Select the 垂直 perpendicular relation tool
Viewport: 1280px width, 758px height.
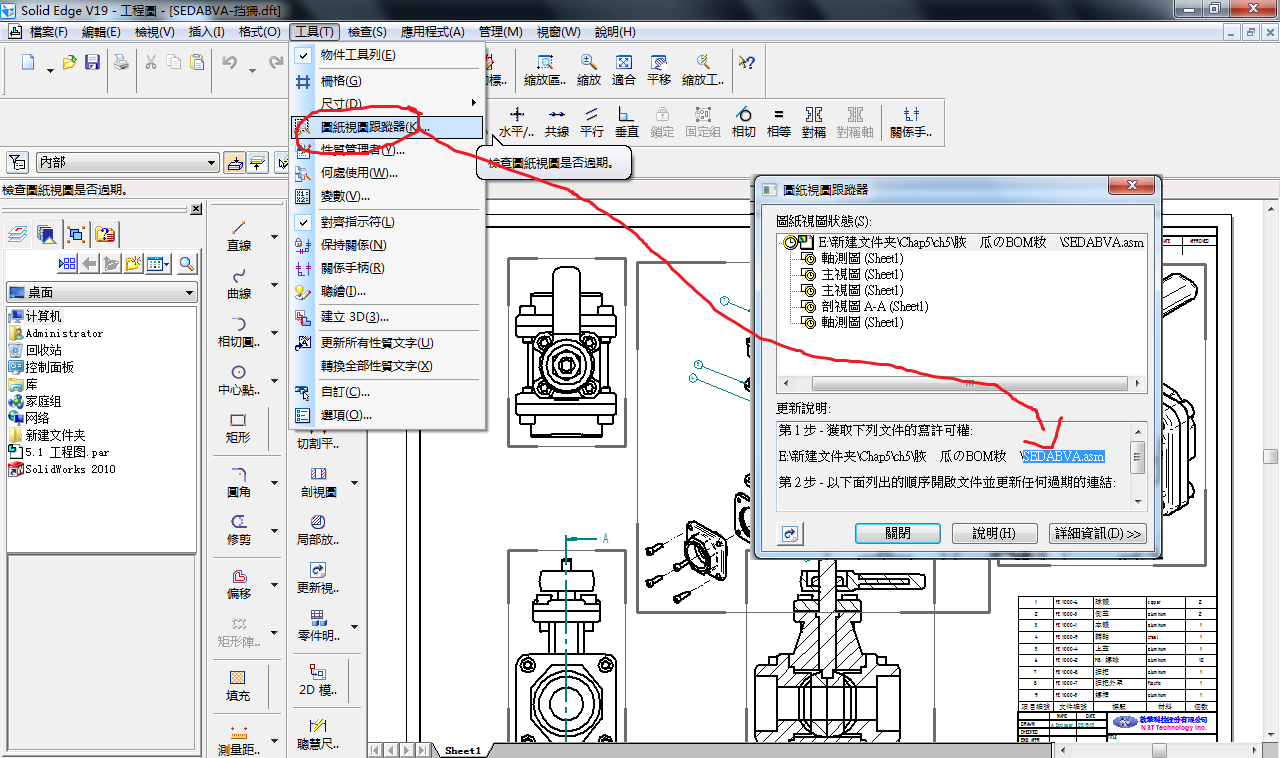[x=627, y=122]
